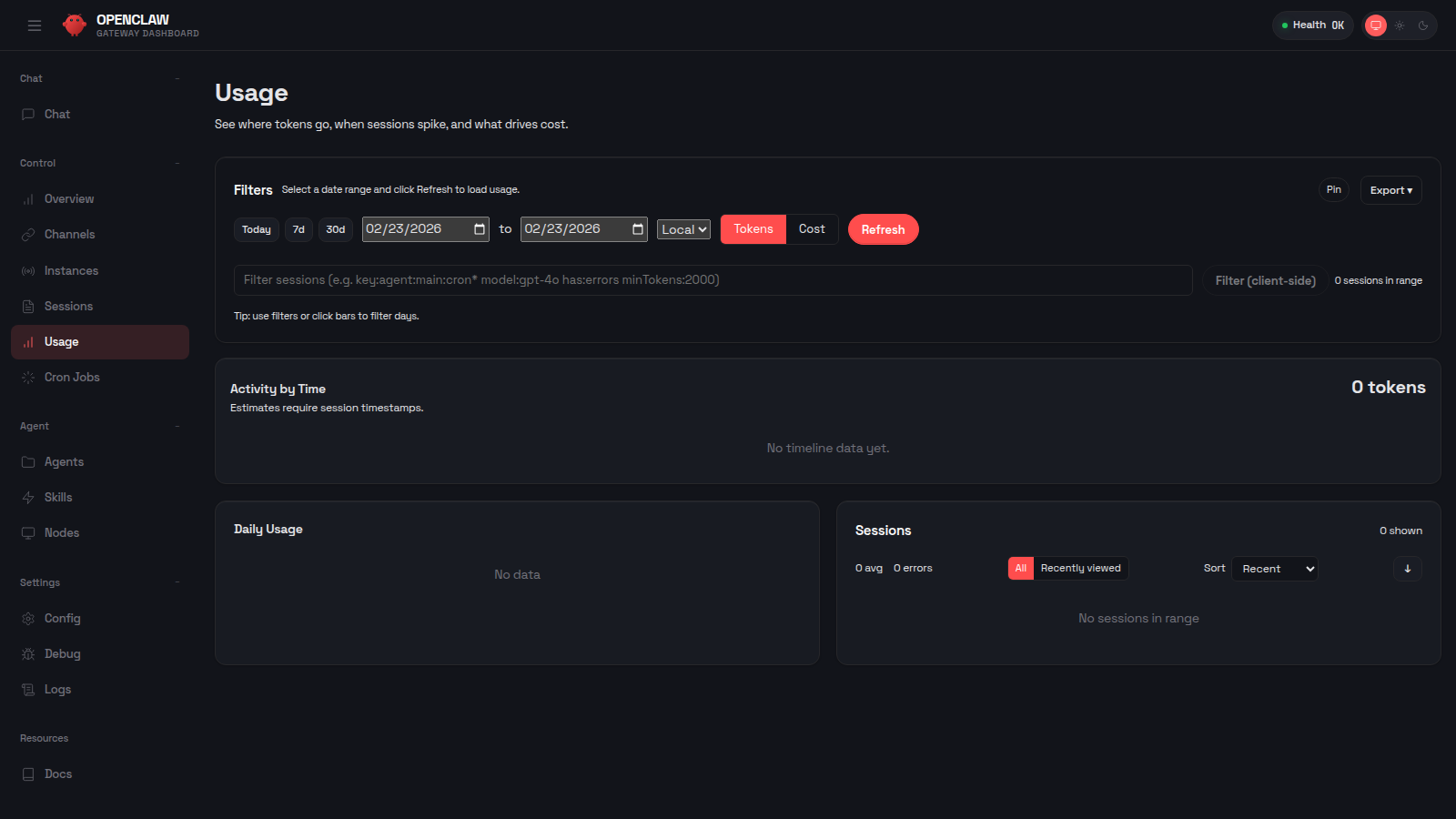Enable dark mode with the moon icon
The image size is (1456, 819).
[x=1422, y=25]
